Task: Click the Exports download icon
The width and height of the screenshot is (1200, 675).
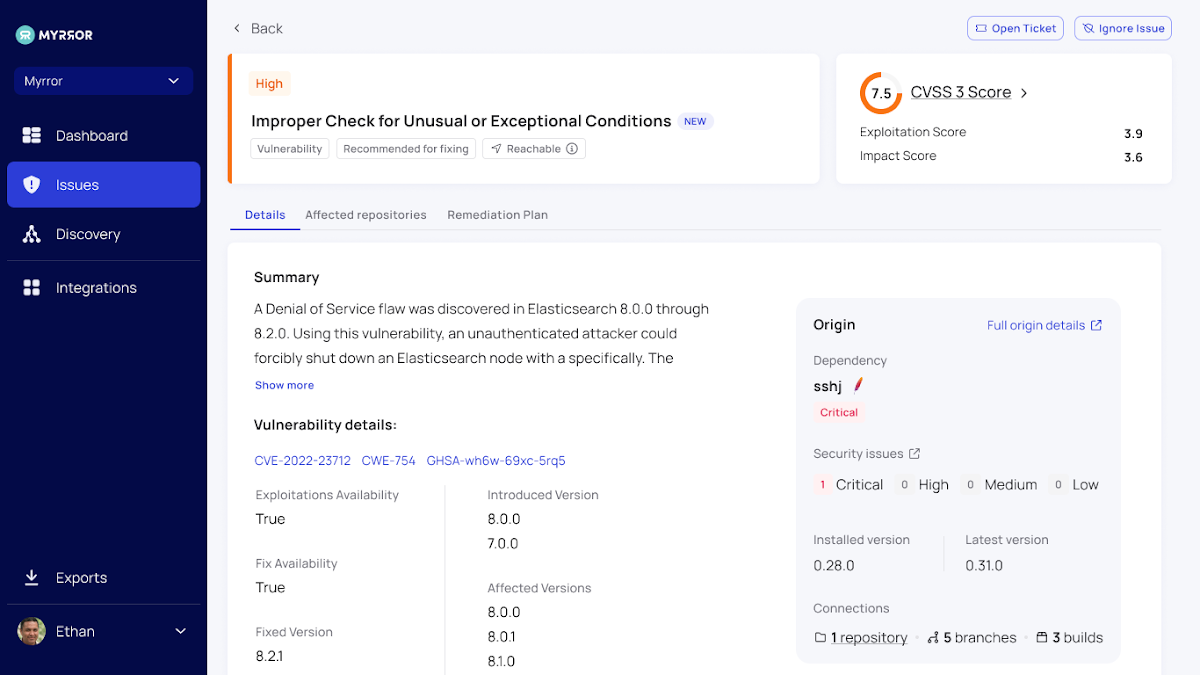Action: tap(32, 578)
